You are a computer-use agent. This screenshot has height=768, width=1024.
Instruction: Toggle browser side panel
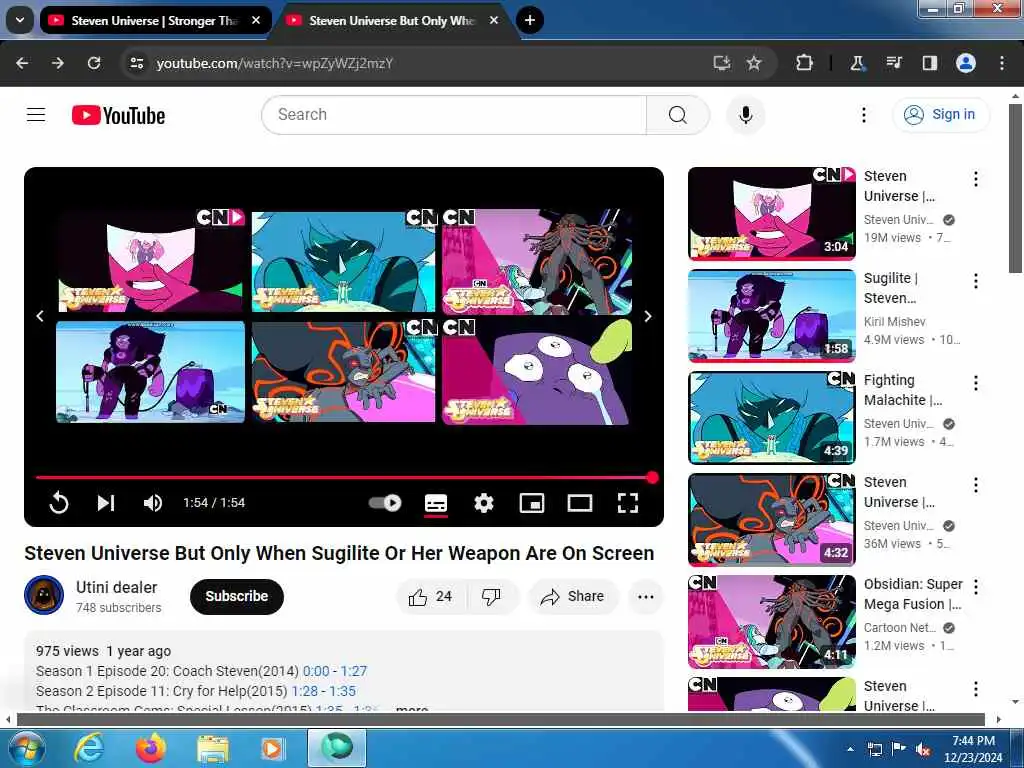point(930,63)
